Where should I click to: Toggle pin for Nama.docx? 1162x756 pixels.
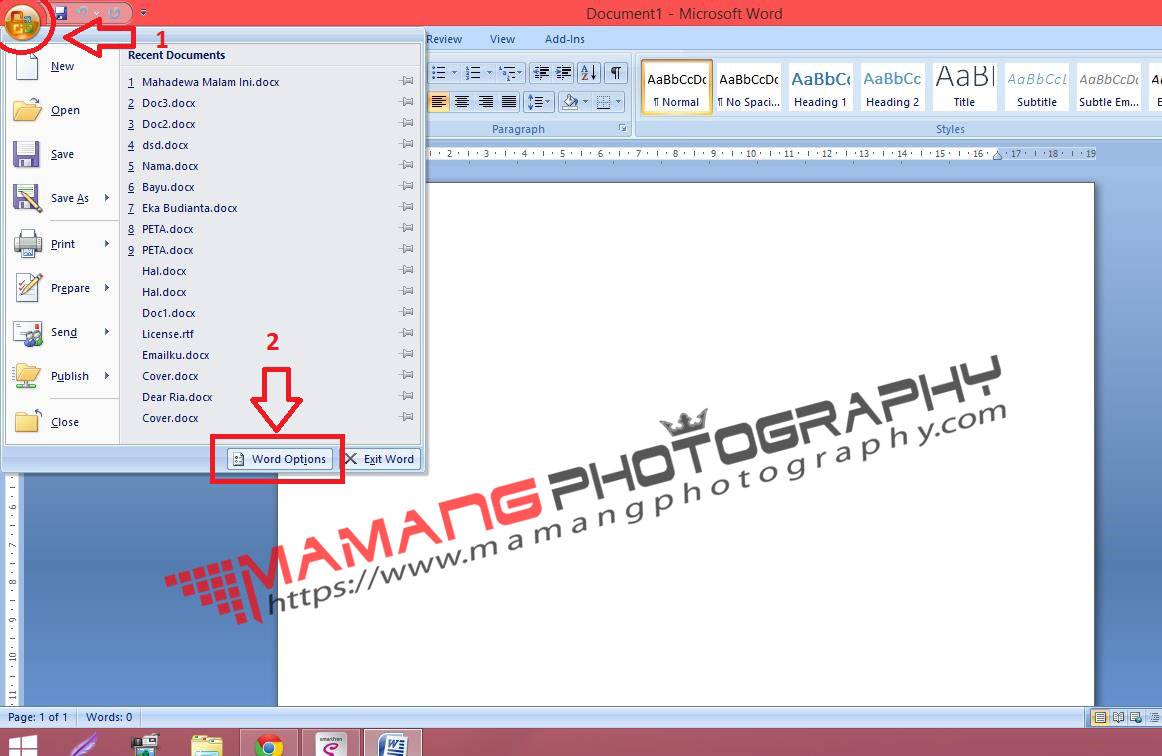point(406,165)
